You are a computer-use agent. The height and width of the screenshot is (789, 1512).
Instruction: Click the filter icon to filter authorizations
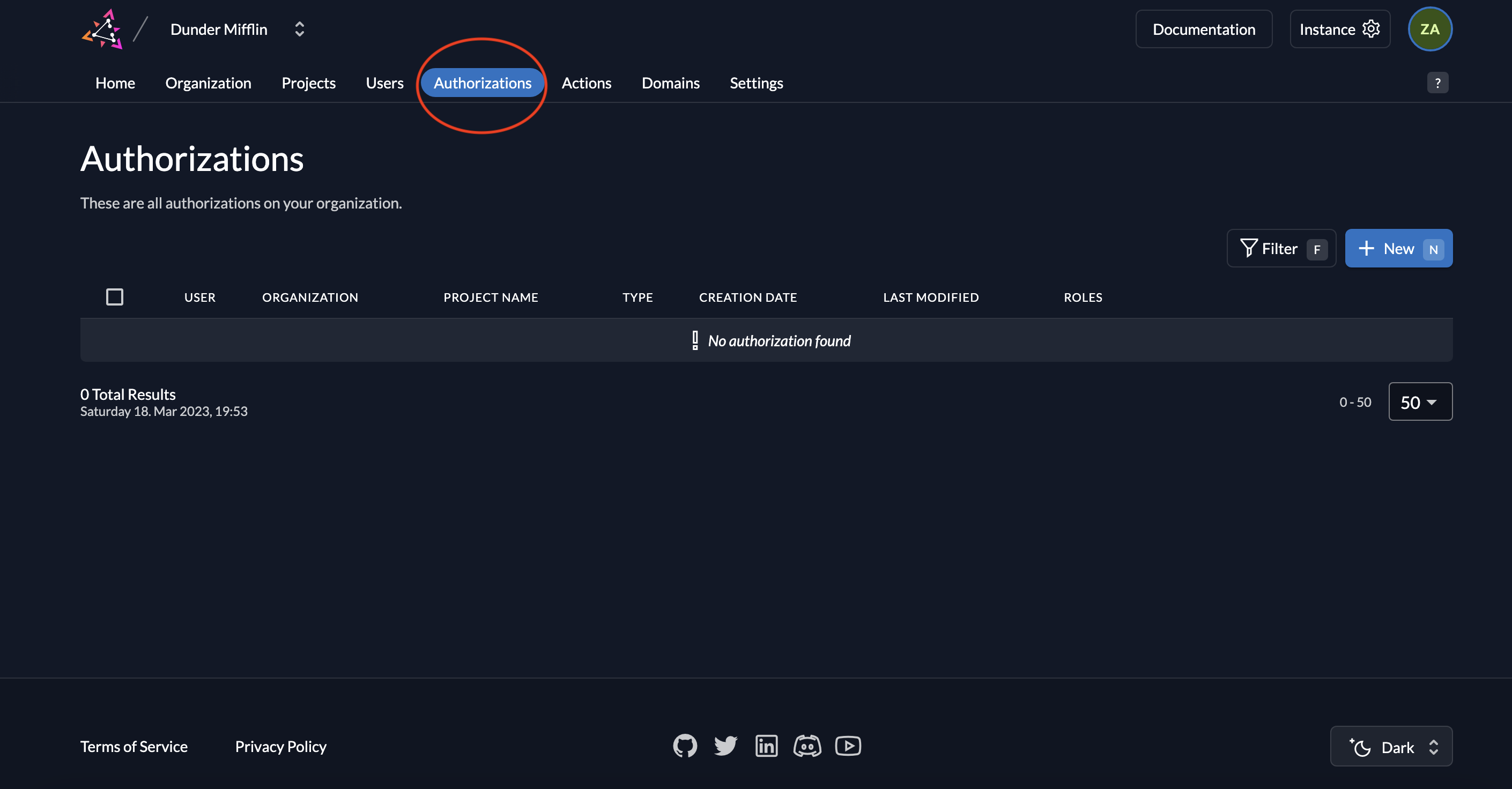coord(1247,248)
